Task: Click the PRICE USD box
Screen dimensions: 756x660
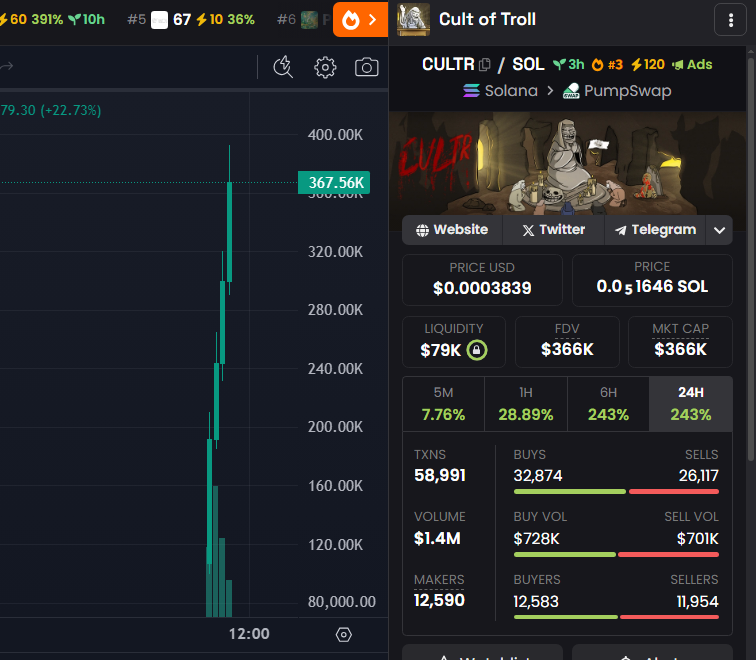Action: tap(482, 280)
